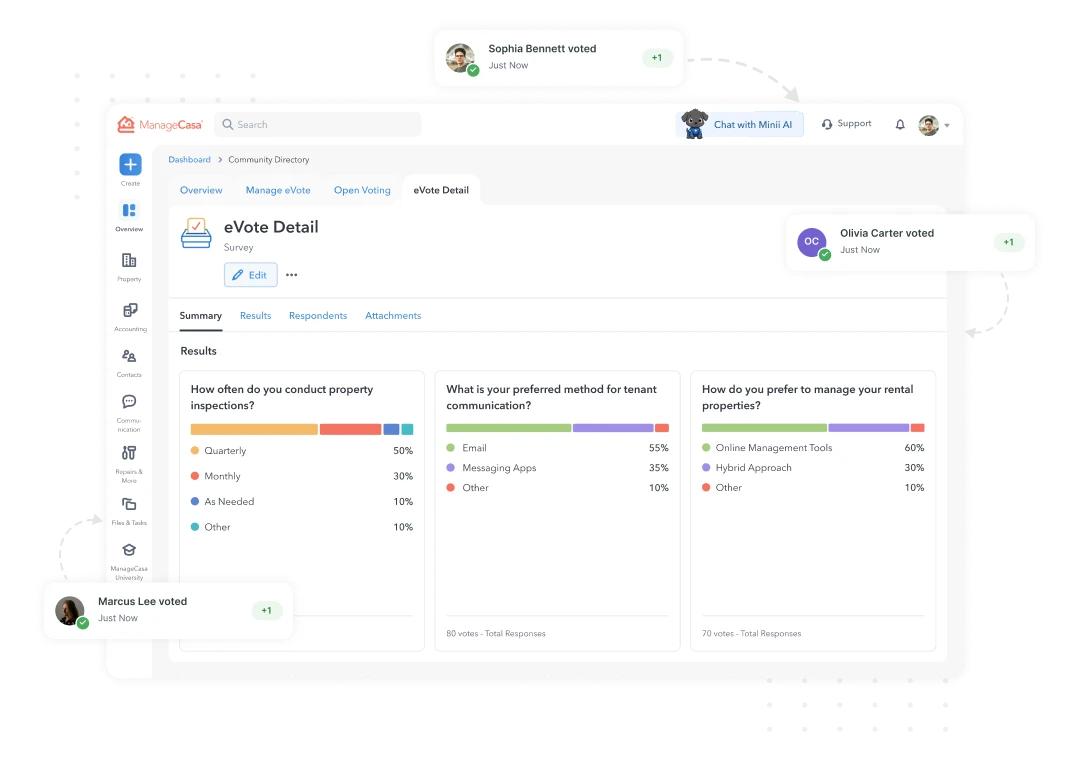Click the Support headset icon
This screenshot has width=1080, height=778.
[x=827, y=124]
